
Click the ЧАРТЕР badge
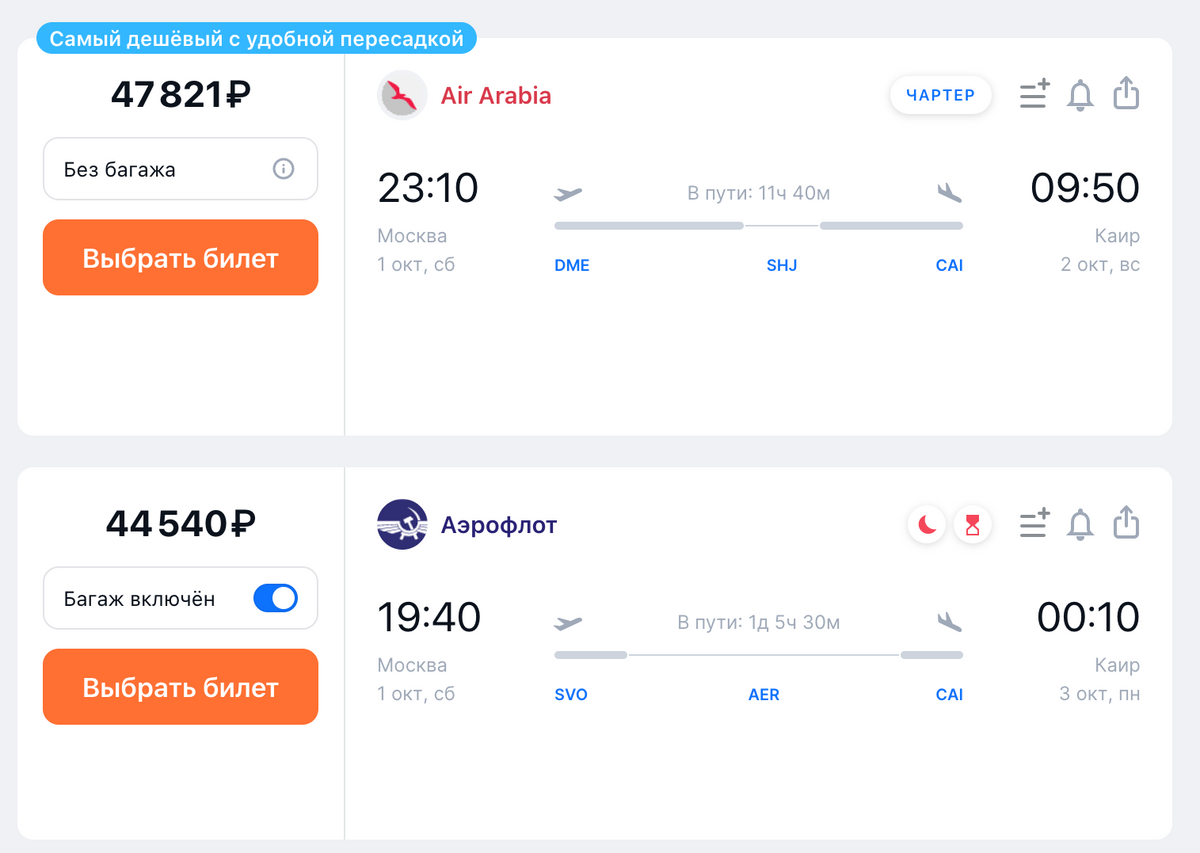(940, 95)
